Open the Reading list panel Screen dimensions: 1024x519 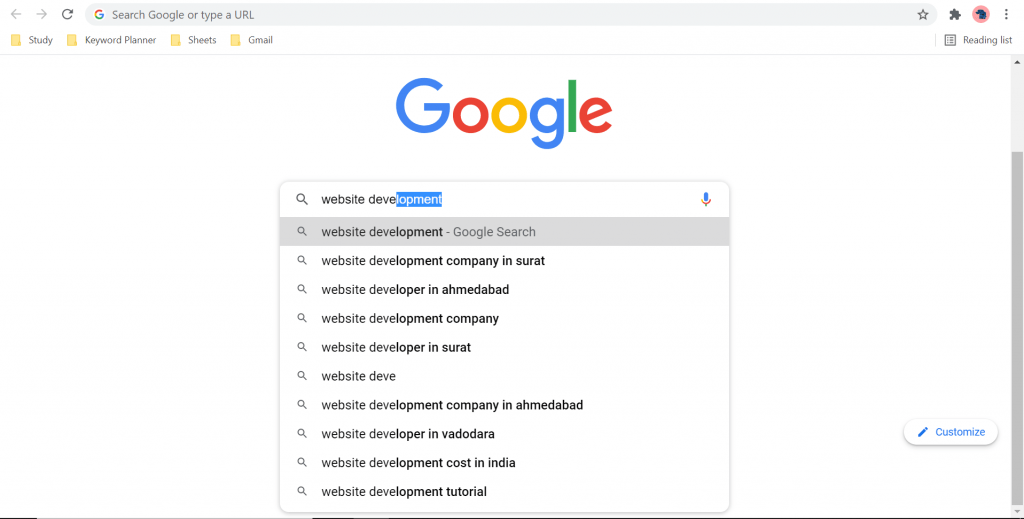[978, 40]
